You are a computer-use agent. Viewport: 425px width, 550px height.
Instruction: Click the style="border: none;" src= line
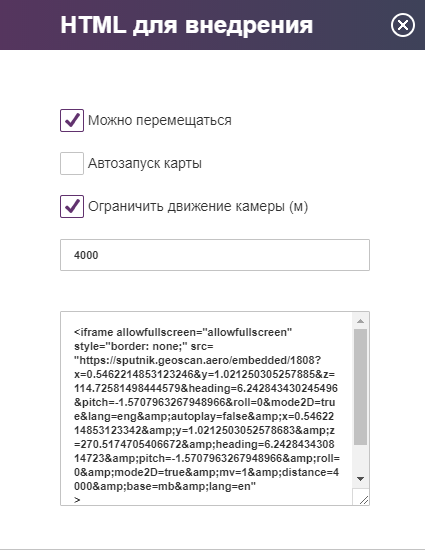(144, 346)
